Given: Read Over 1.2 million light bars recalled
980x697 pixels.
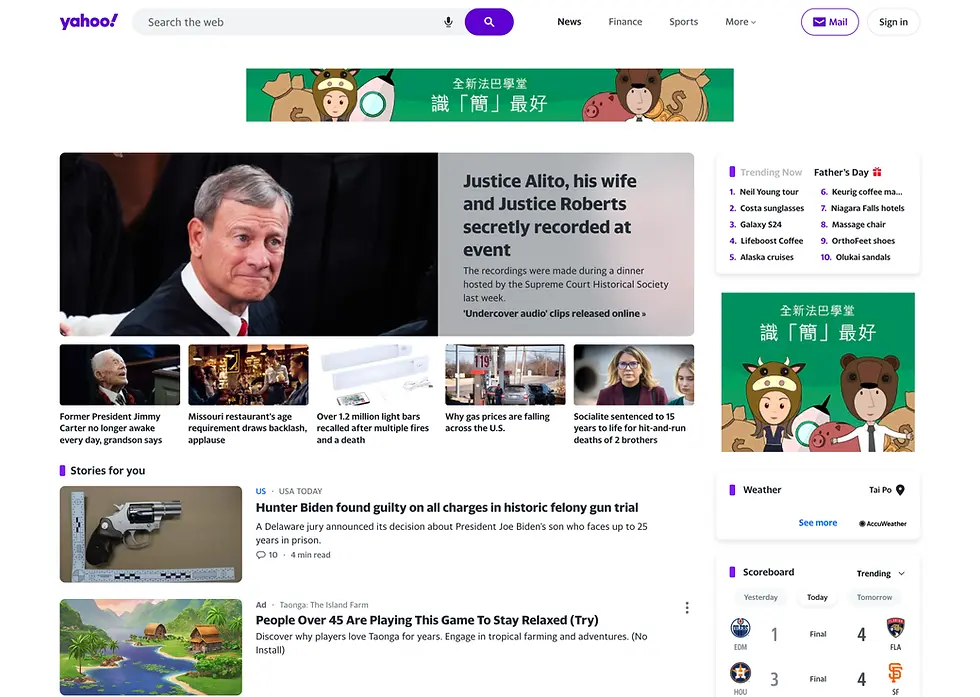Looking at the screenshot, I should [x=372, y=428].
